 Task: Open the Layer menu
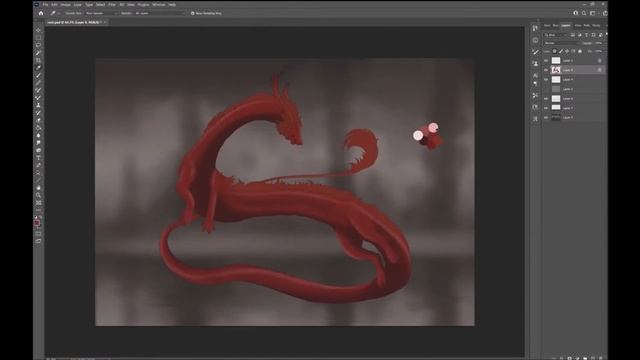(78, 4)
